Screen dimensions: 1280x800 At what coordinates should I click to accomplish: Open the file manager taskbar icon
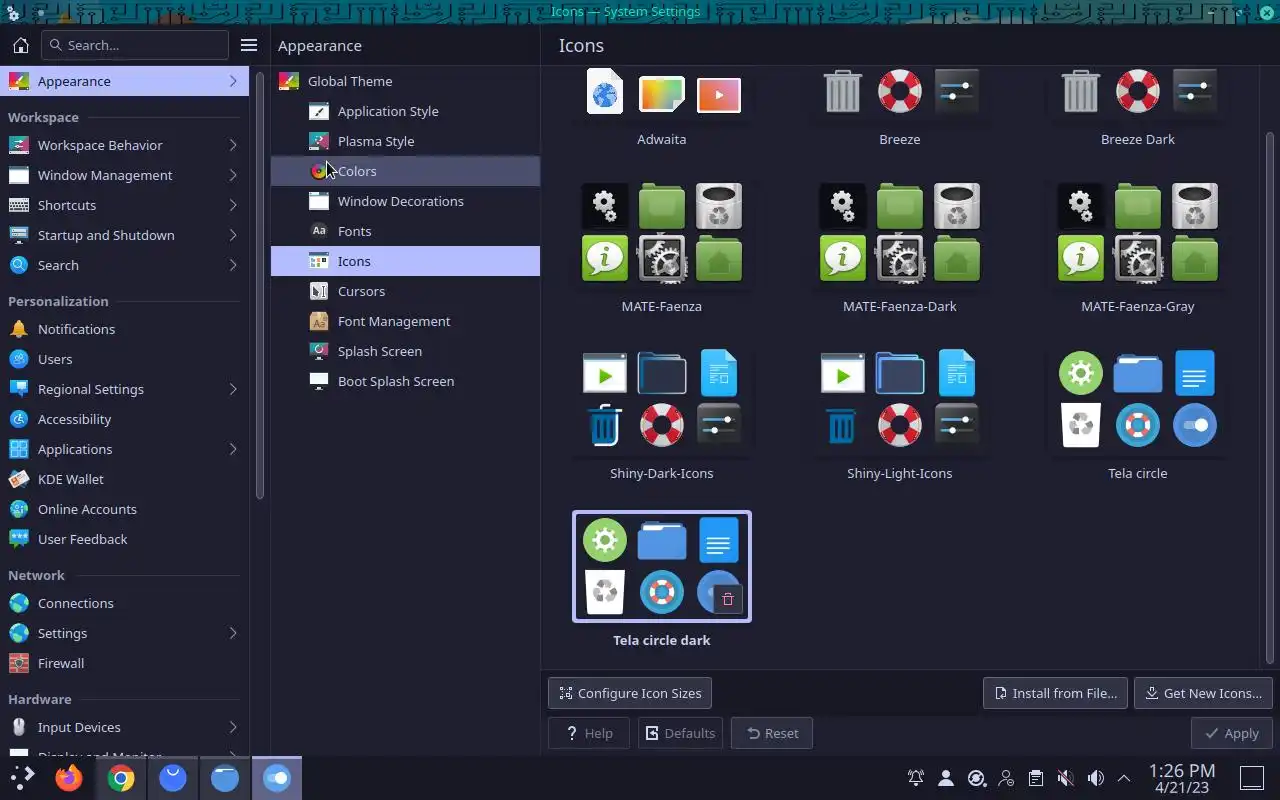point(225,778)
